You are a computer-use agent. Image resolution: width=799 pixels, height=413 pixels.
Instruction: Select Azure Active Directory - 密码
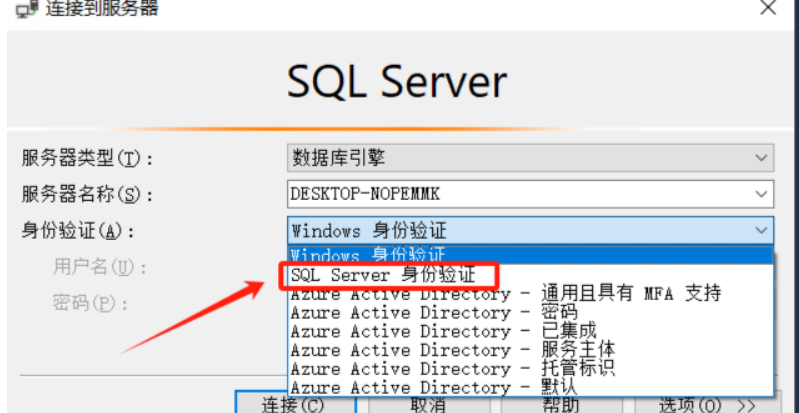pos(530,312)
